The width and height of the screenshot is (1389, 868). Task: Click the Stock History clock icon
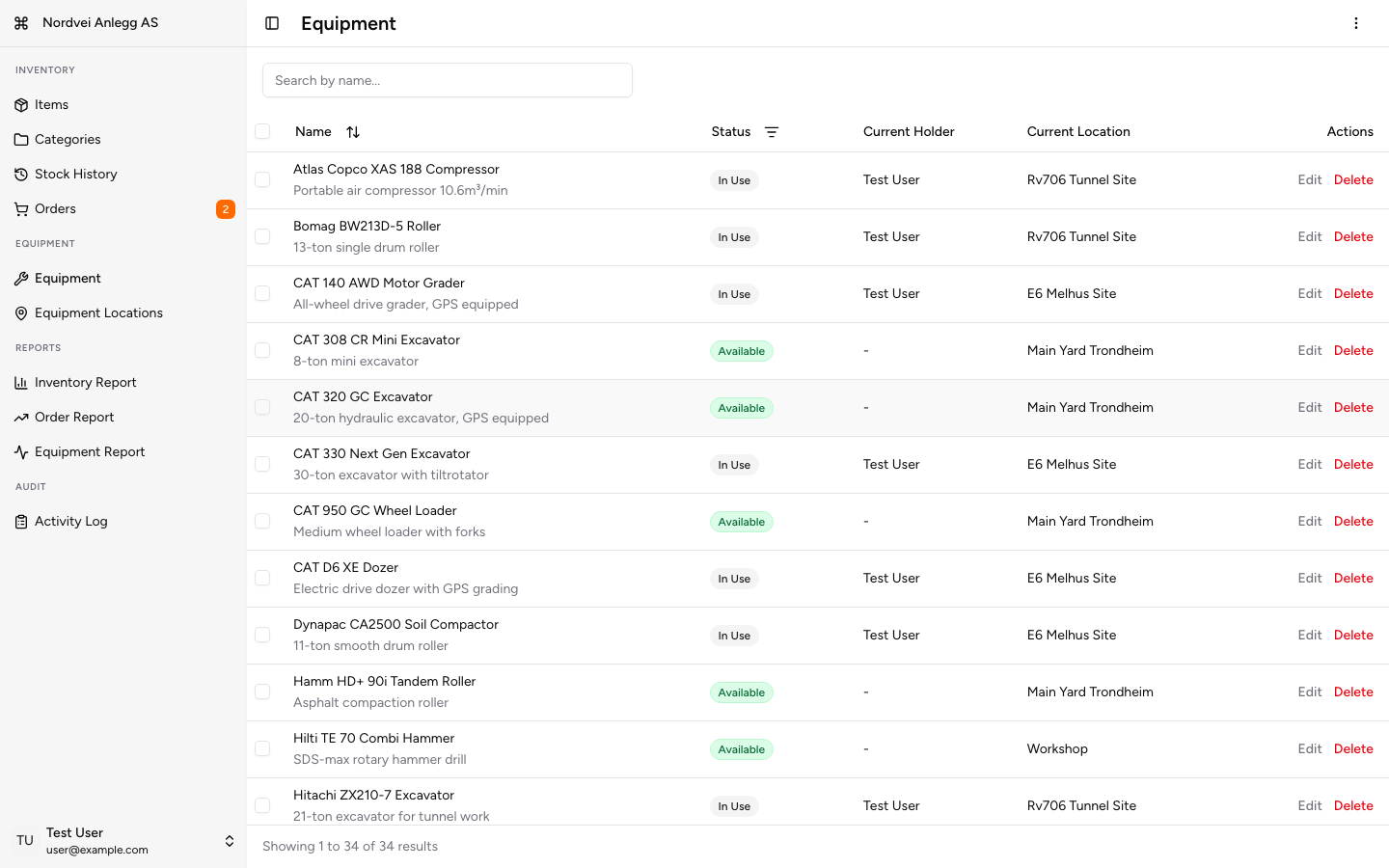coord(21,174)
